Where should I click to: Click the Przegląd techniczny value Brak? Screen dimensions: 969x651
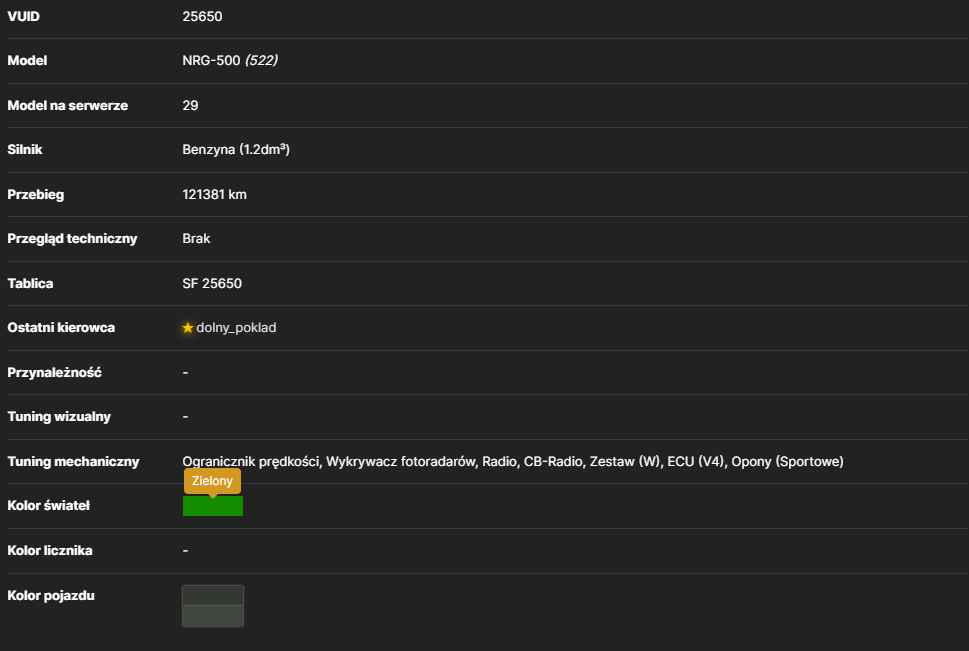196,239
